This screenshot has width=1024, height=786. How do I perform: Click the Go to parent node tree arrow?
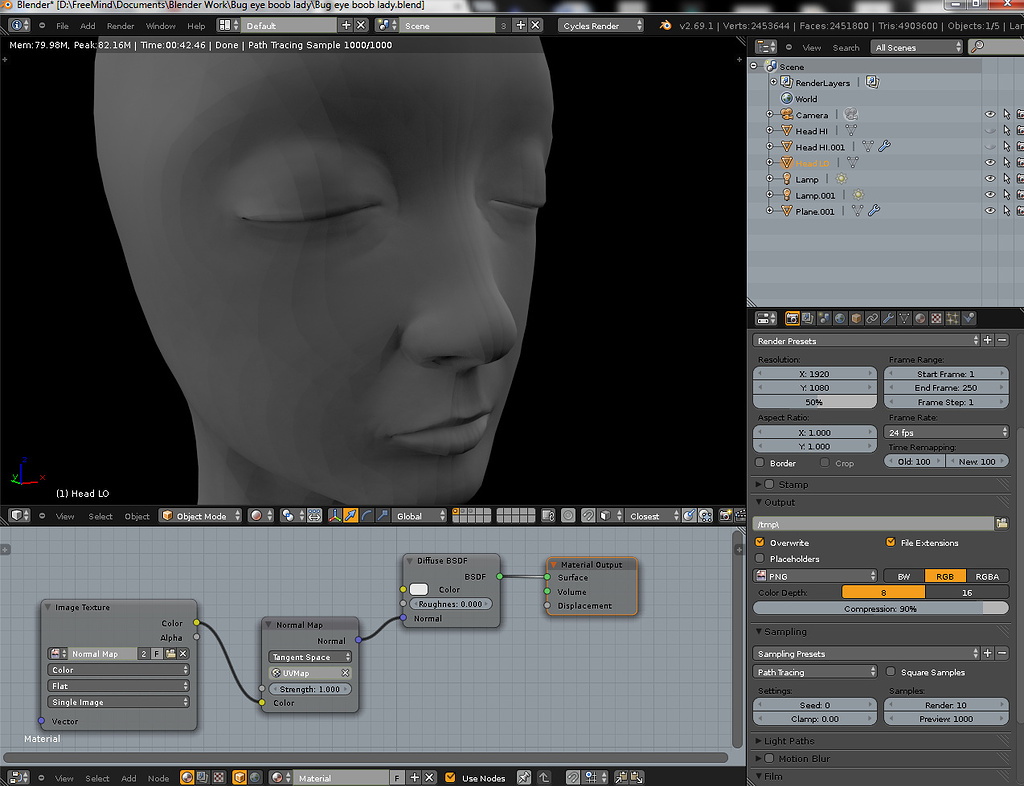click(x=543, y=778)
